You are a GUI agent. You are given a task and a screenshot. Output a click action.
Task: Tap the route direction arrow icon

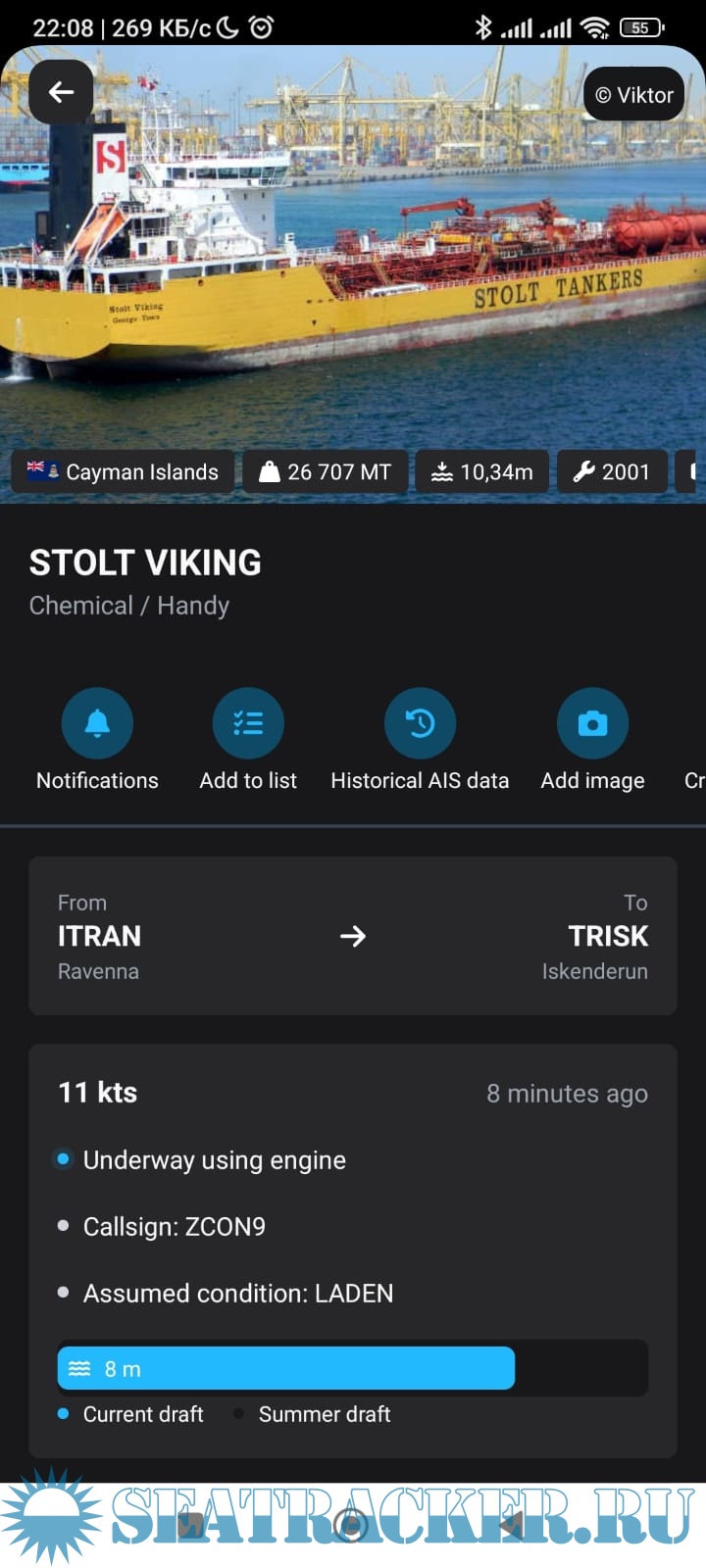pyautogui.click(x=353, y=937)
